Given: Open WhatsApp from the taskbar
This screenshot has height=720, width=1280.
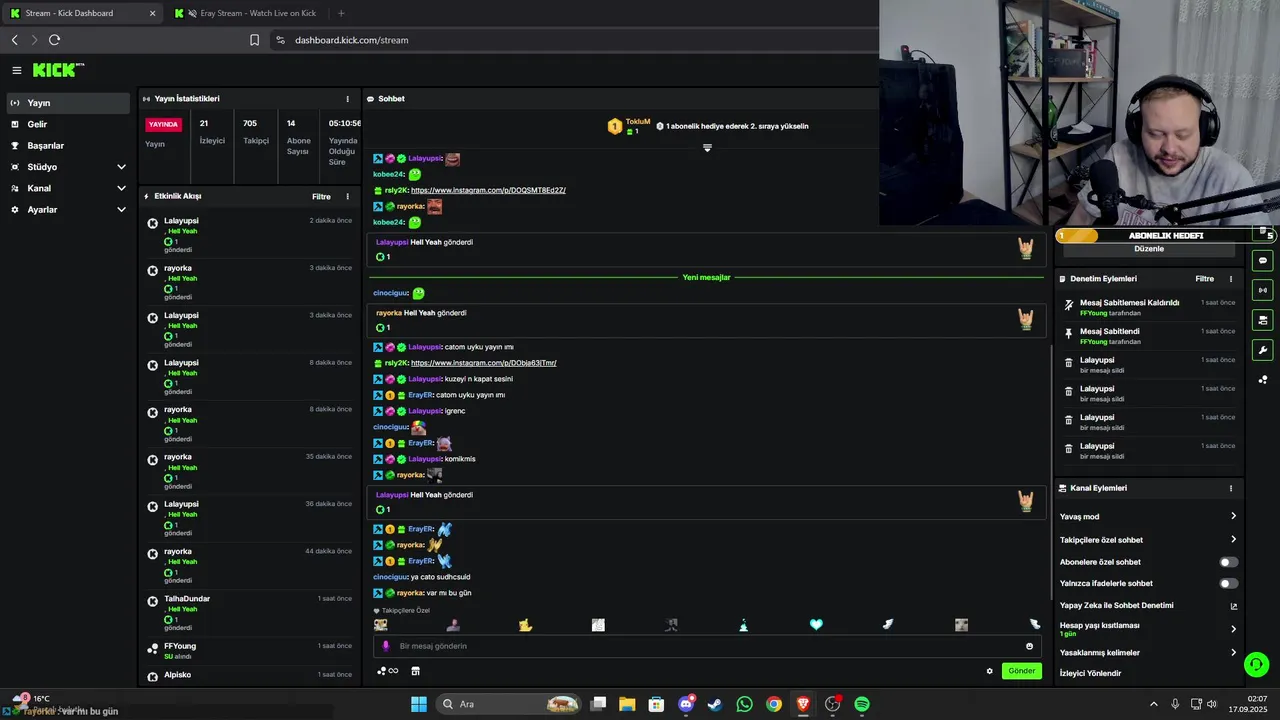Looking at the screenshot, I should [744, 704].
